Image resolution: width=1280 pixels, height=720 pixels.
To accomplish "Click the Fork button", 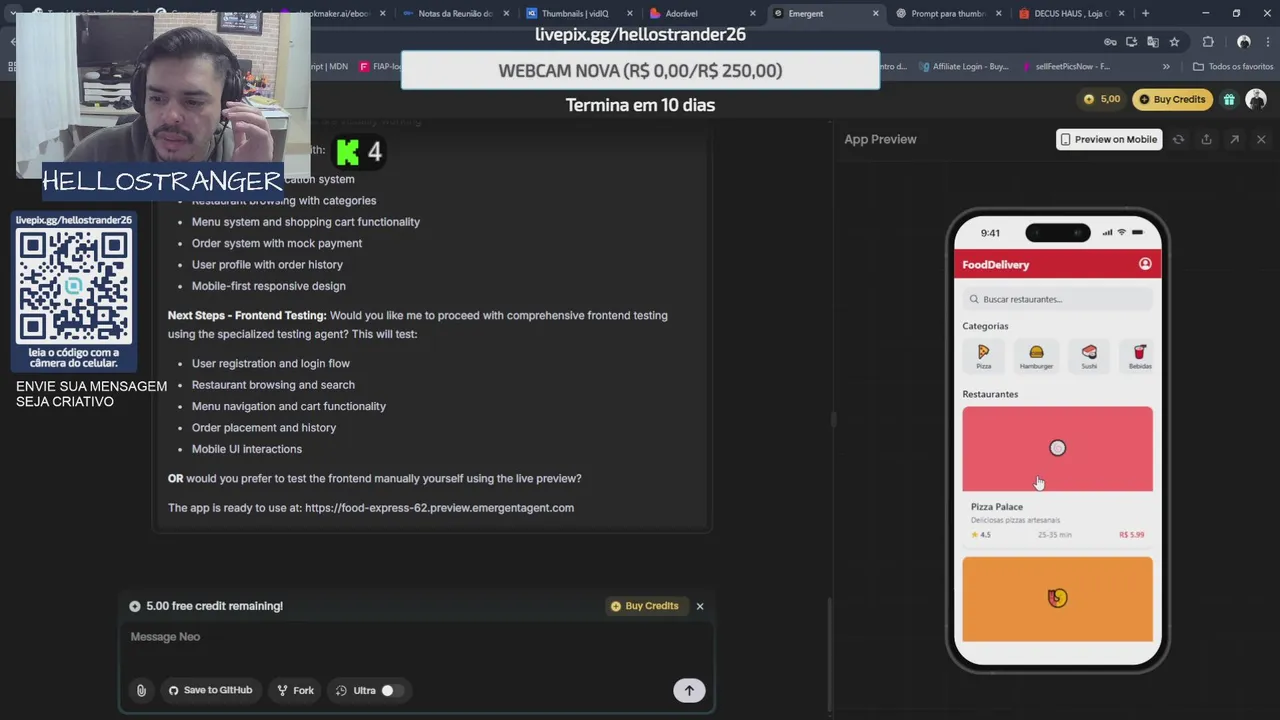I will (x=296, y=690).
